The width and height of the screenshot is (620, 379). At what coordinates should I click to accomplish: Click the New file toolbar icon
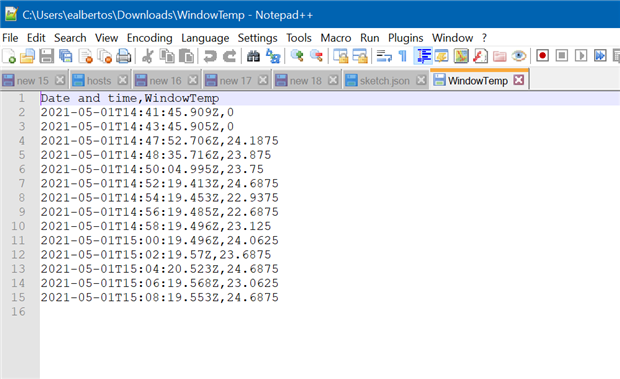[x=9, y=56]
